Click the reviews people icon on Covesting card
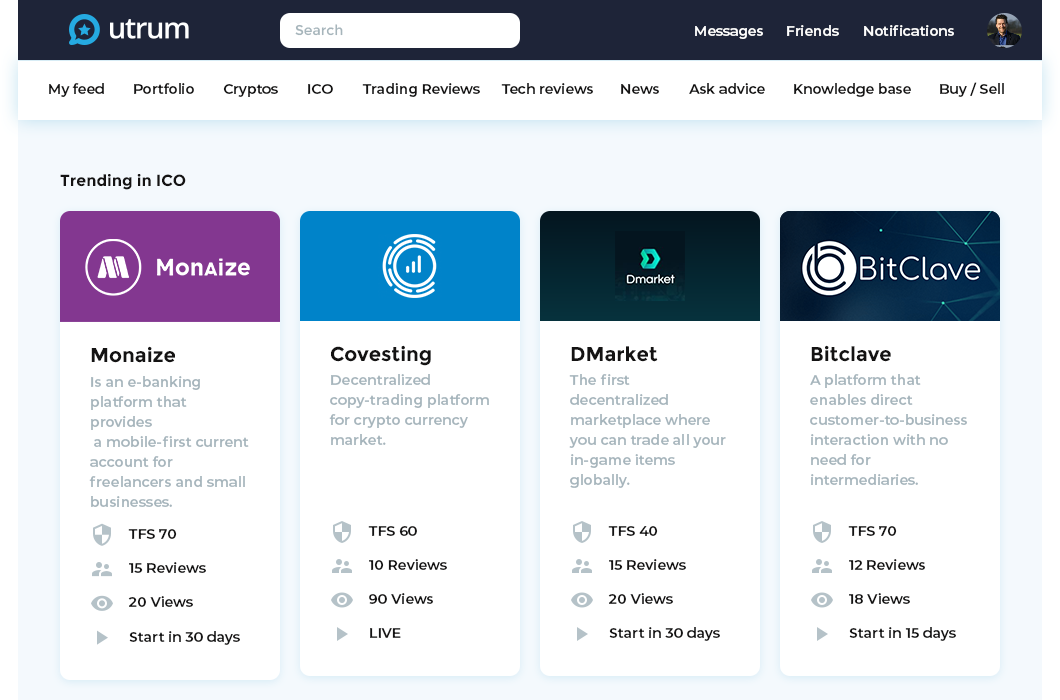The image size is (1060, 700). 342,566
